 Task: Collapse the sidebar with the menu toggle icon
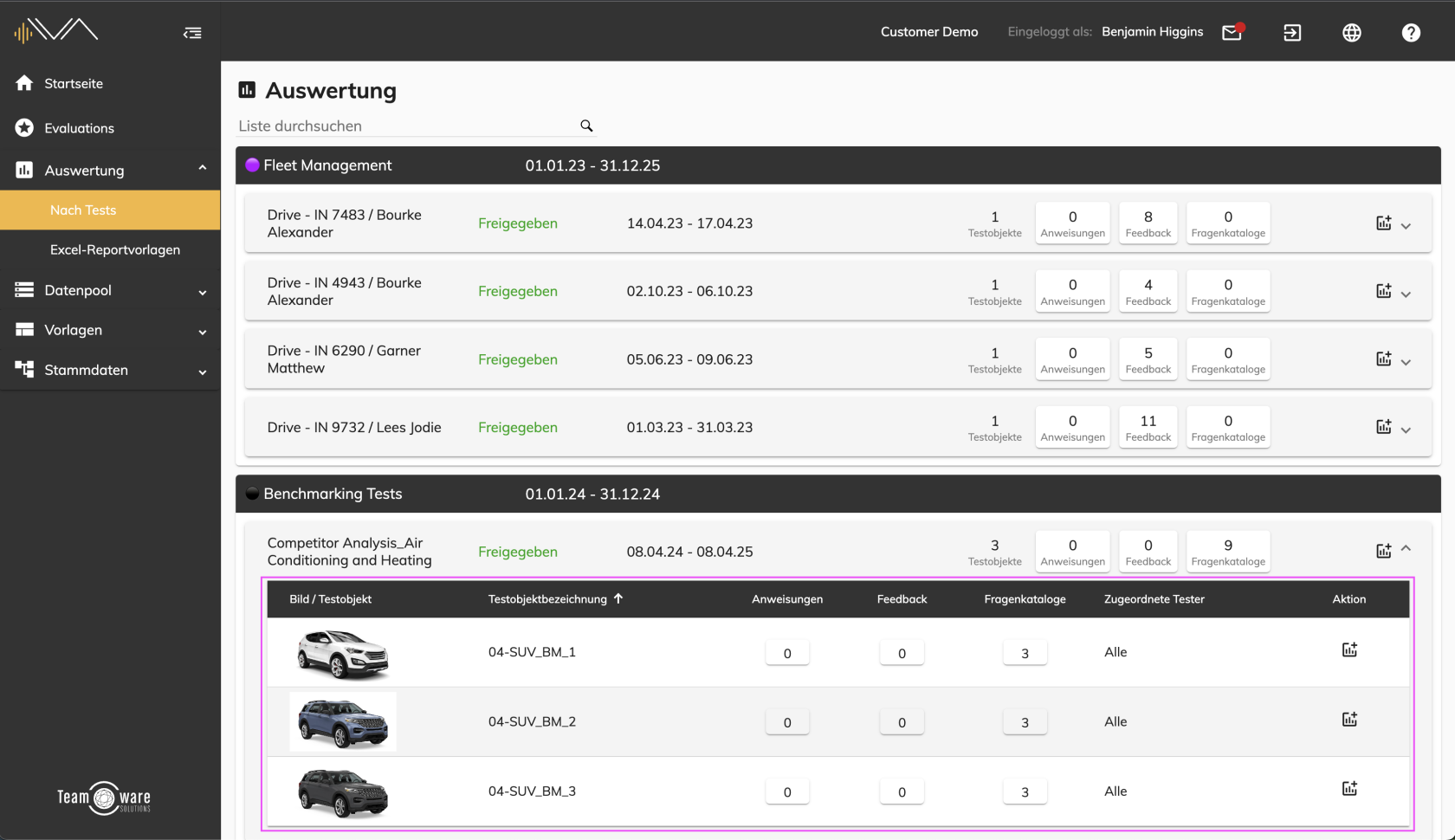click(x=192, y=33)
